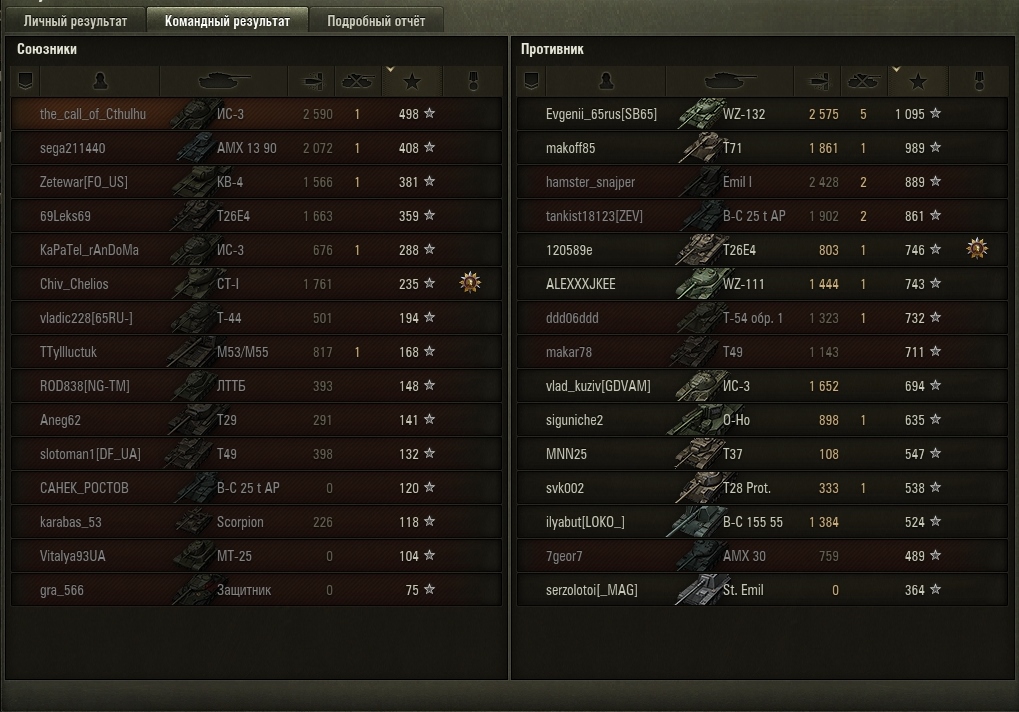The height and width of the screenshot is (712, 1019).
Task: Sort enemies by damage dealt icon
Action: click(x=818, y=81)
